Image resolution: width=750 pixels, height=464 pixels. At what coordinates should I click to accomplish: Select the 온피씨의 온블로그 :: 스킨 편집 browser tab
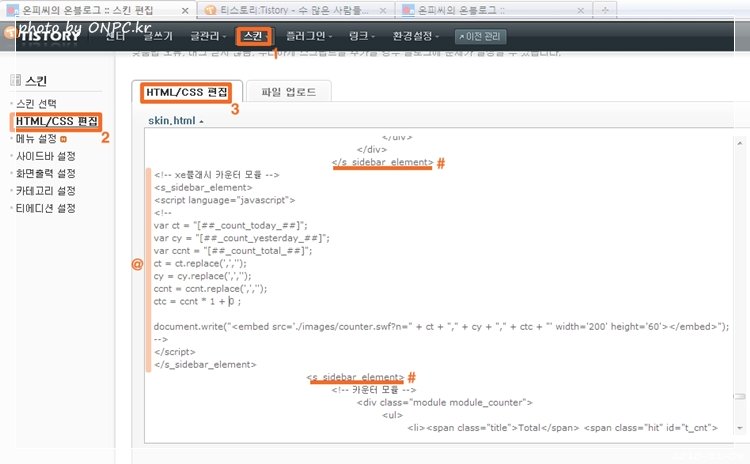coord(96,10)
